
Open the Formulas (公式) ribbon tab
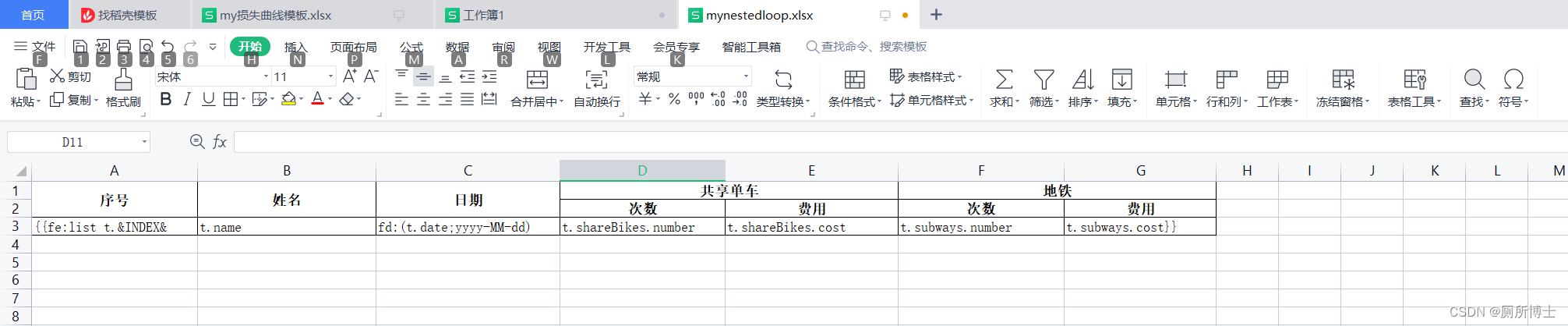[411, 47]
